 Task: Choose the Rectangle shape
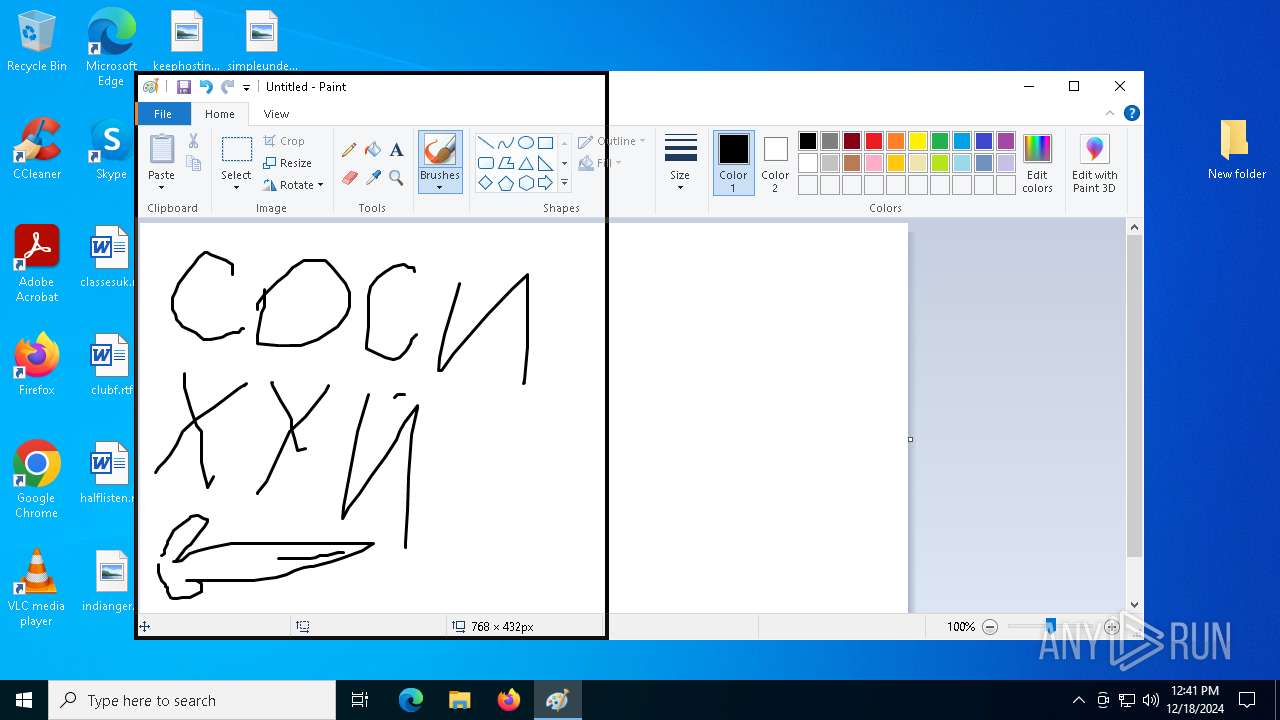coord(545,142)
